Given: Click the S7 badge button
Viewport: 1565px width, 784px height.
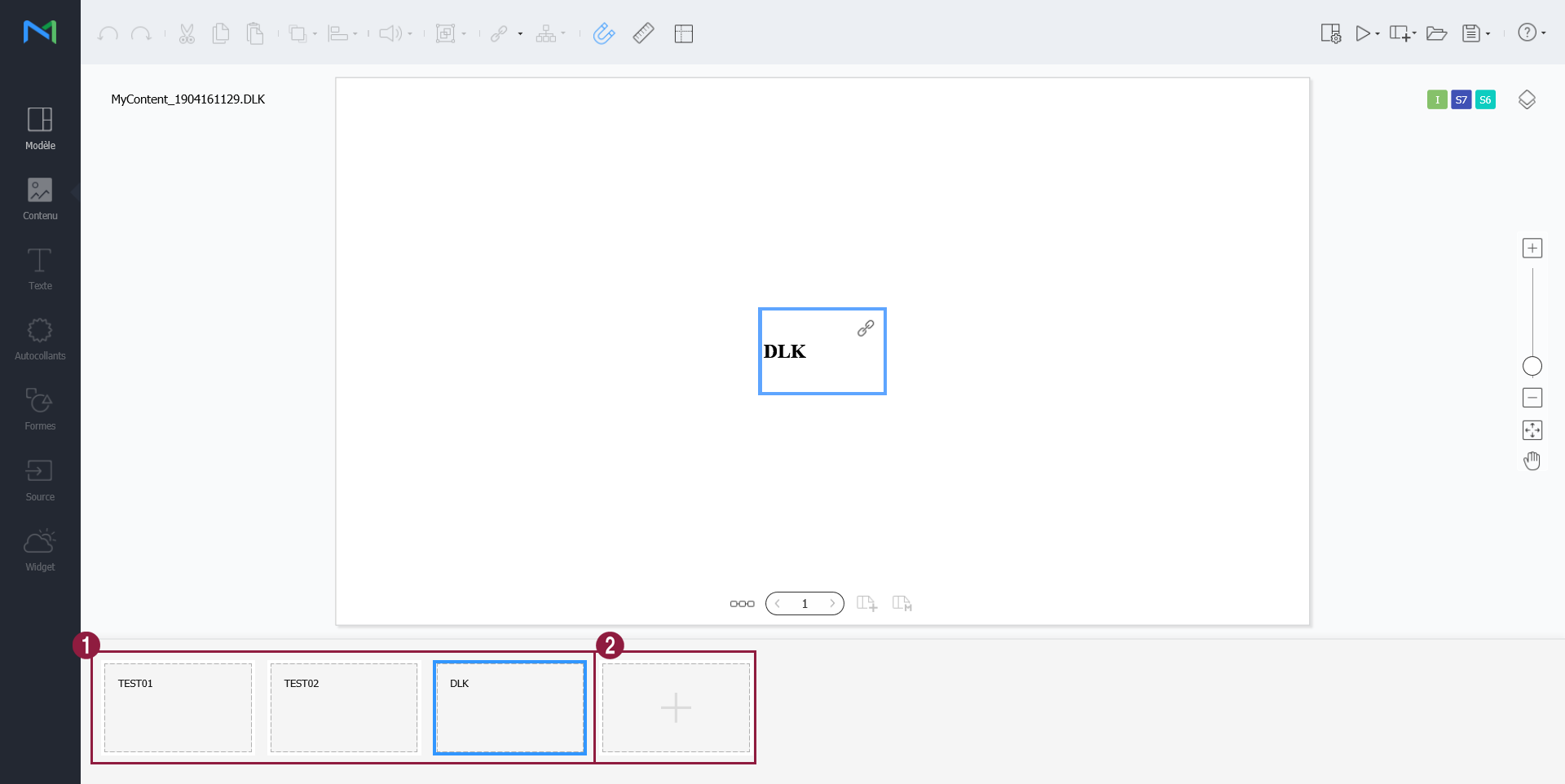Looking at the screenshot, I should (x=1461, y=99).
